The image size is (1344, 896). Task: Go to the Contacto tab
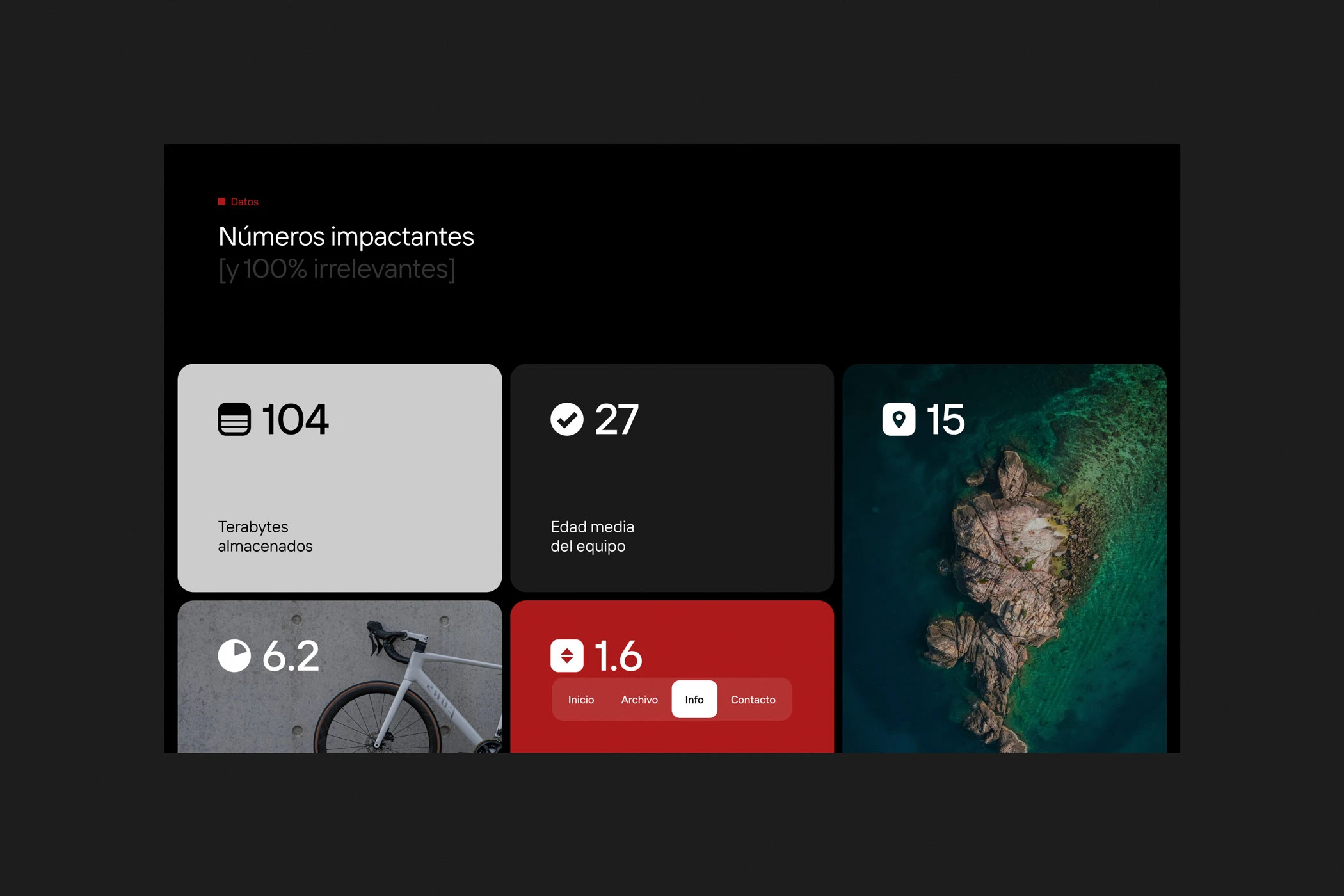tap(753, 700)
